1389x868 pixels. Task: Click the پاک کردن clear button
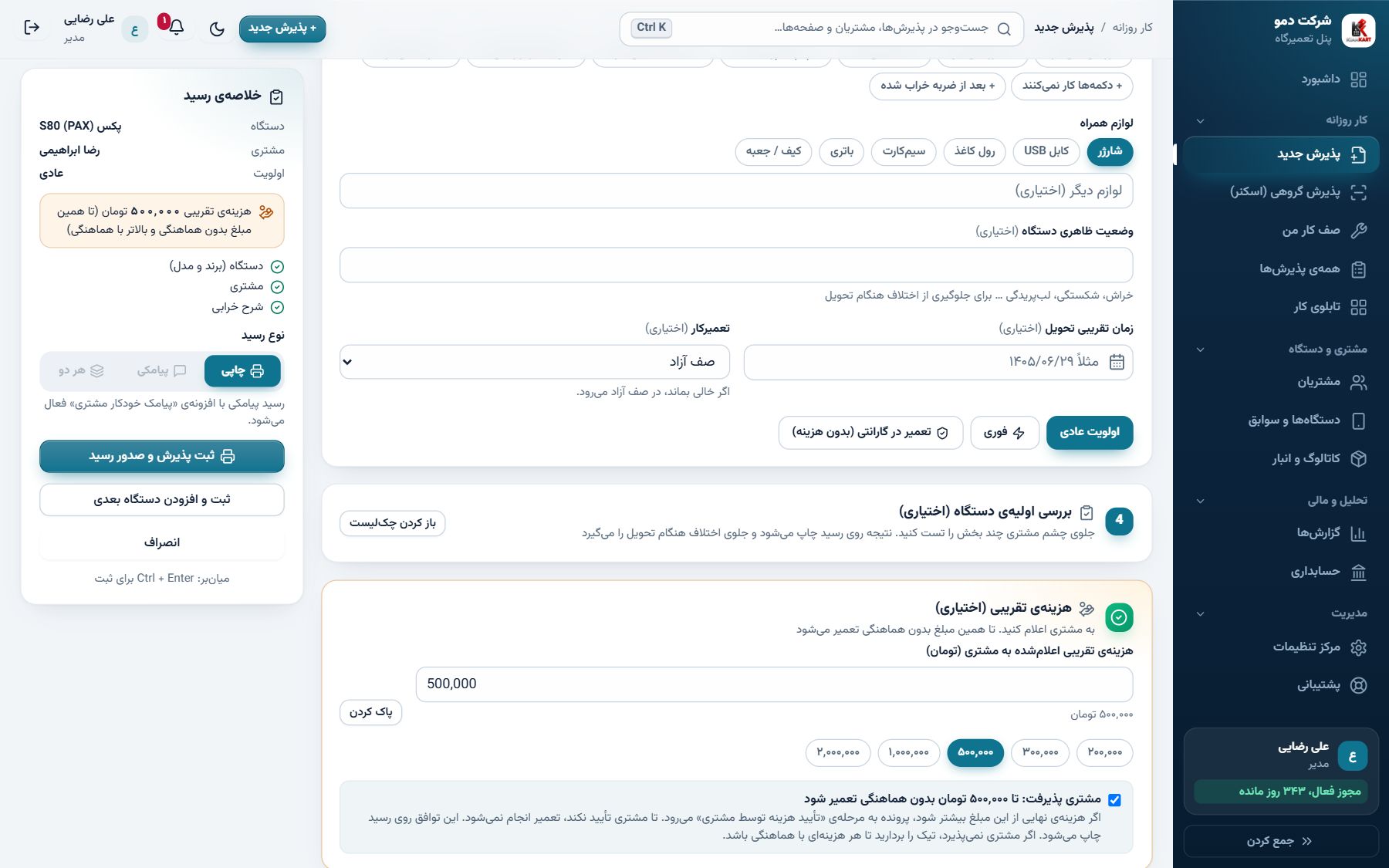click(x=371, y=712)
